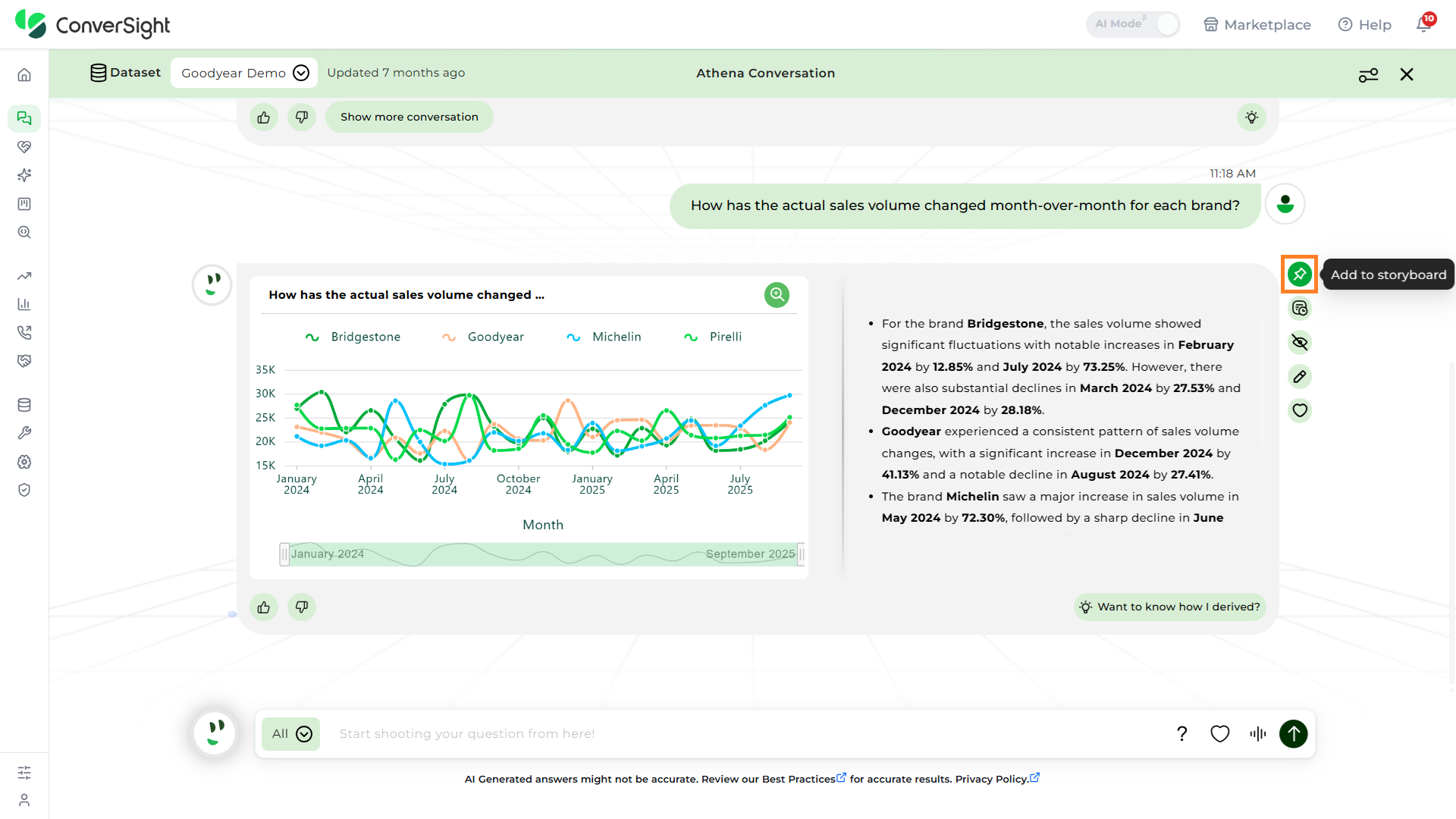The width and height of the screenshot is (1456, 819).
Task: Click the conversation settings sliders icon in header
Action: tap(1368, 74)
